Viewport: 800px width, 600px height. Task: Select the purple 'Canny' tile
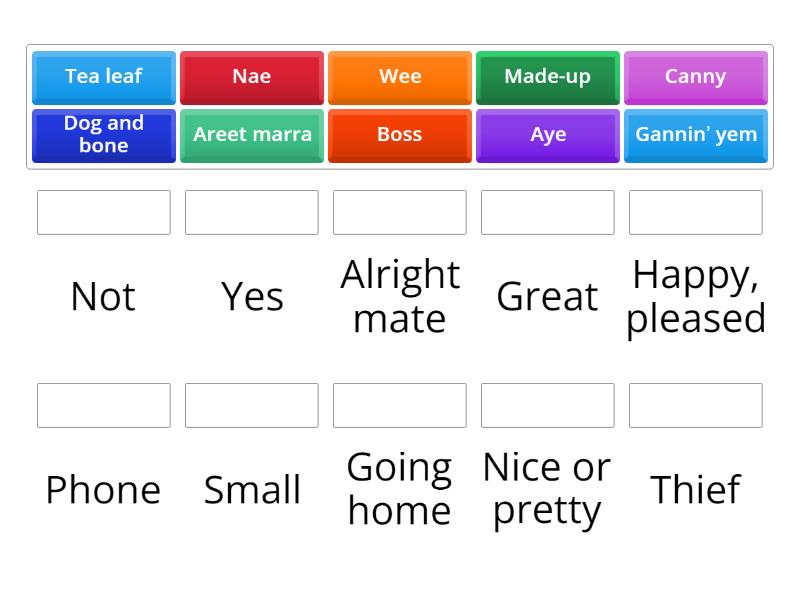click(x=696, y=77)
